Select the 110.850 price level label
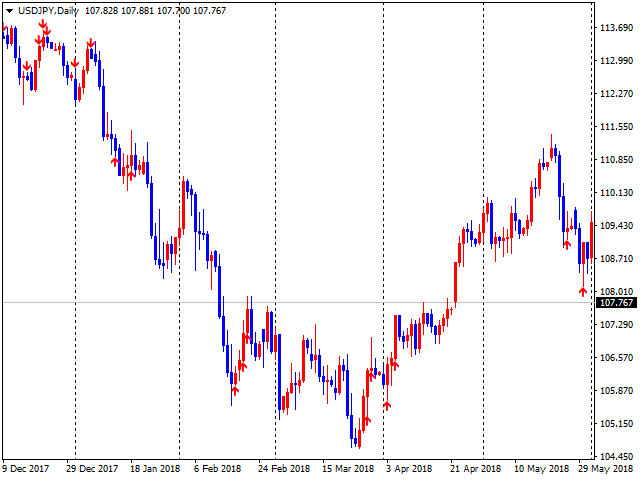The image size is (640, 480). [616, 160]
